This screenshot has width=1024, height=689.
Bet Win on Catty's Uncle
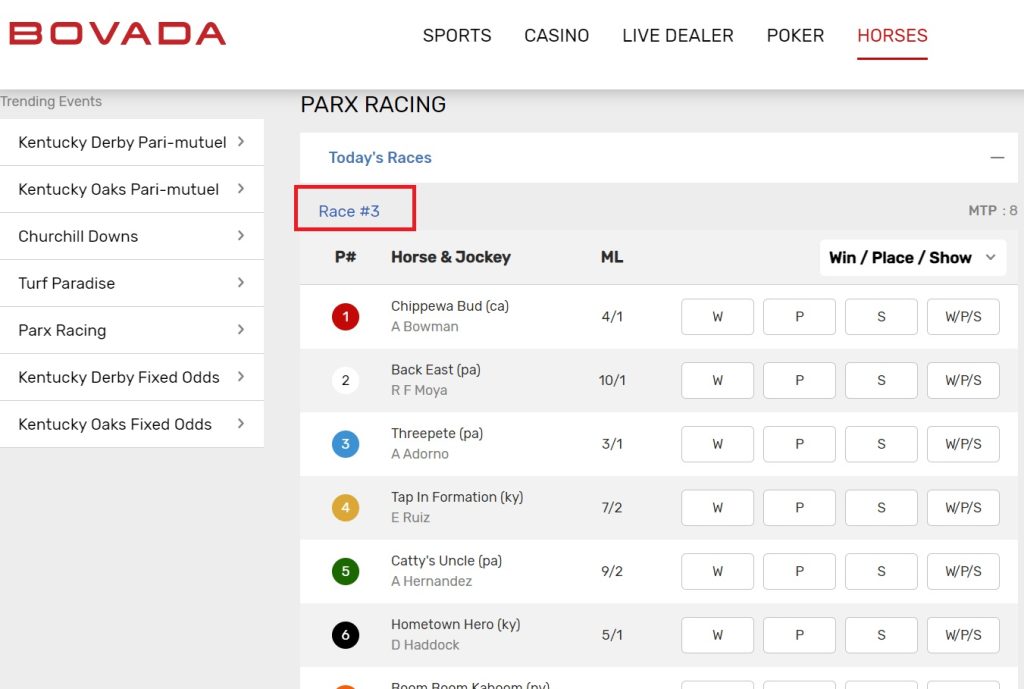coord(717,571)
